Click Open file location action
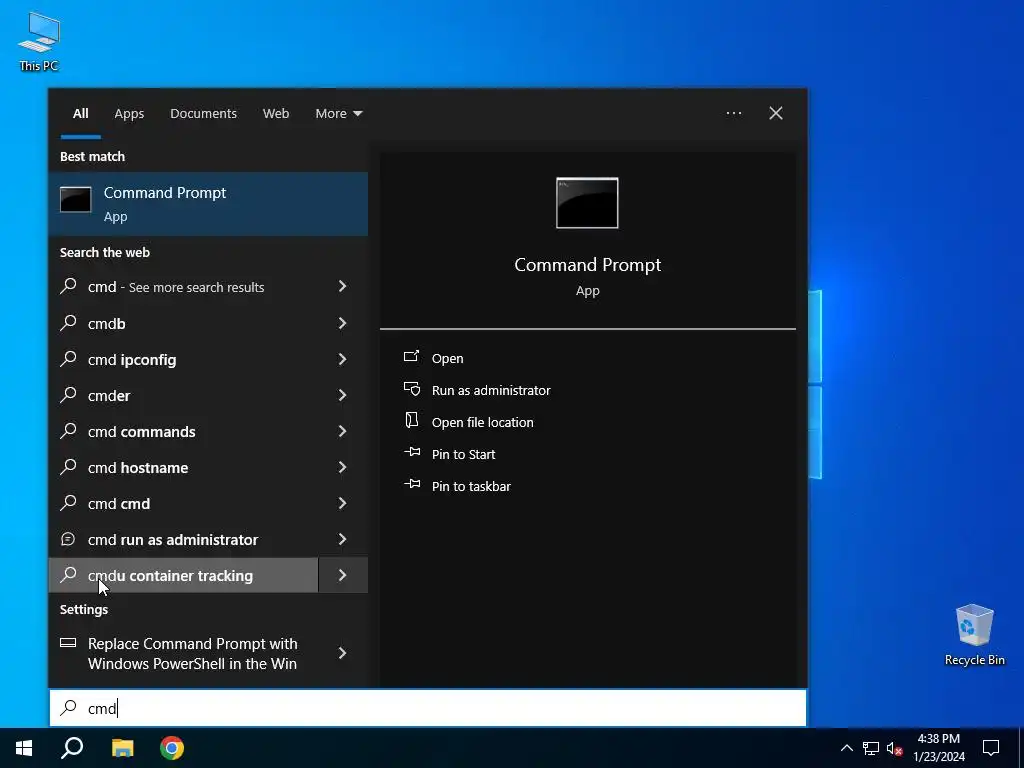Screen dimensions: 1024x768 point(483,423)
